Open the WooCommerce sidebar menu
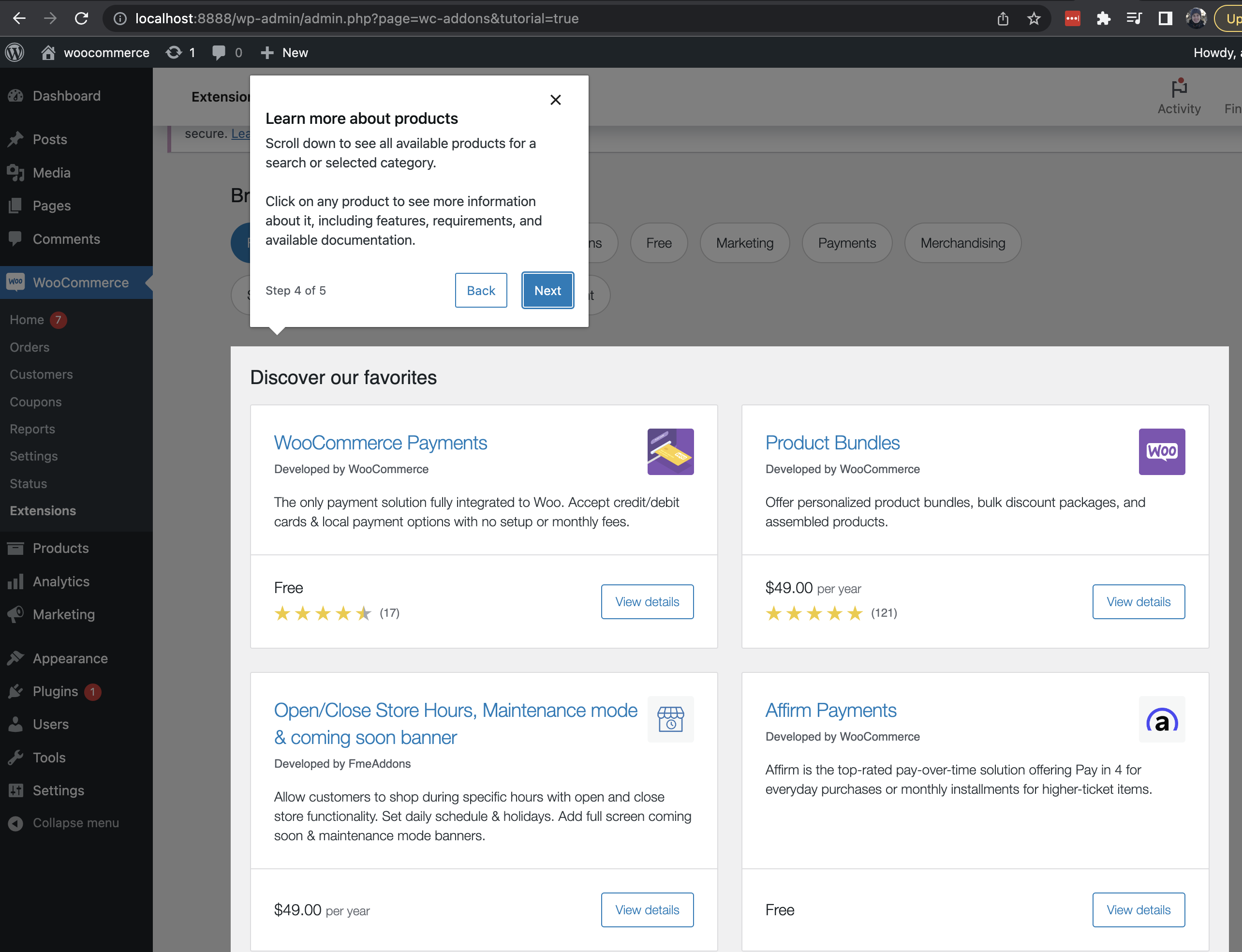1242x952 pixels. (76, 282)
